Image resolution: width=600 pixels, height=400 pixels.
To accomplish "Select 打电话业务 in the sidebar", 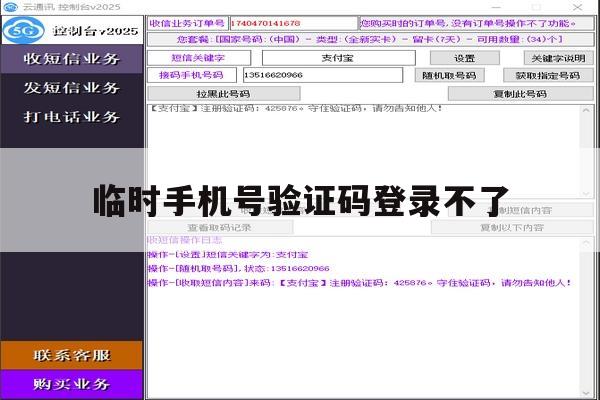I will pyautogui.click(x=72, y=117).
